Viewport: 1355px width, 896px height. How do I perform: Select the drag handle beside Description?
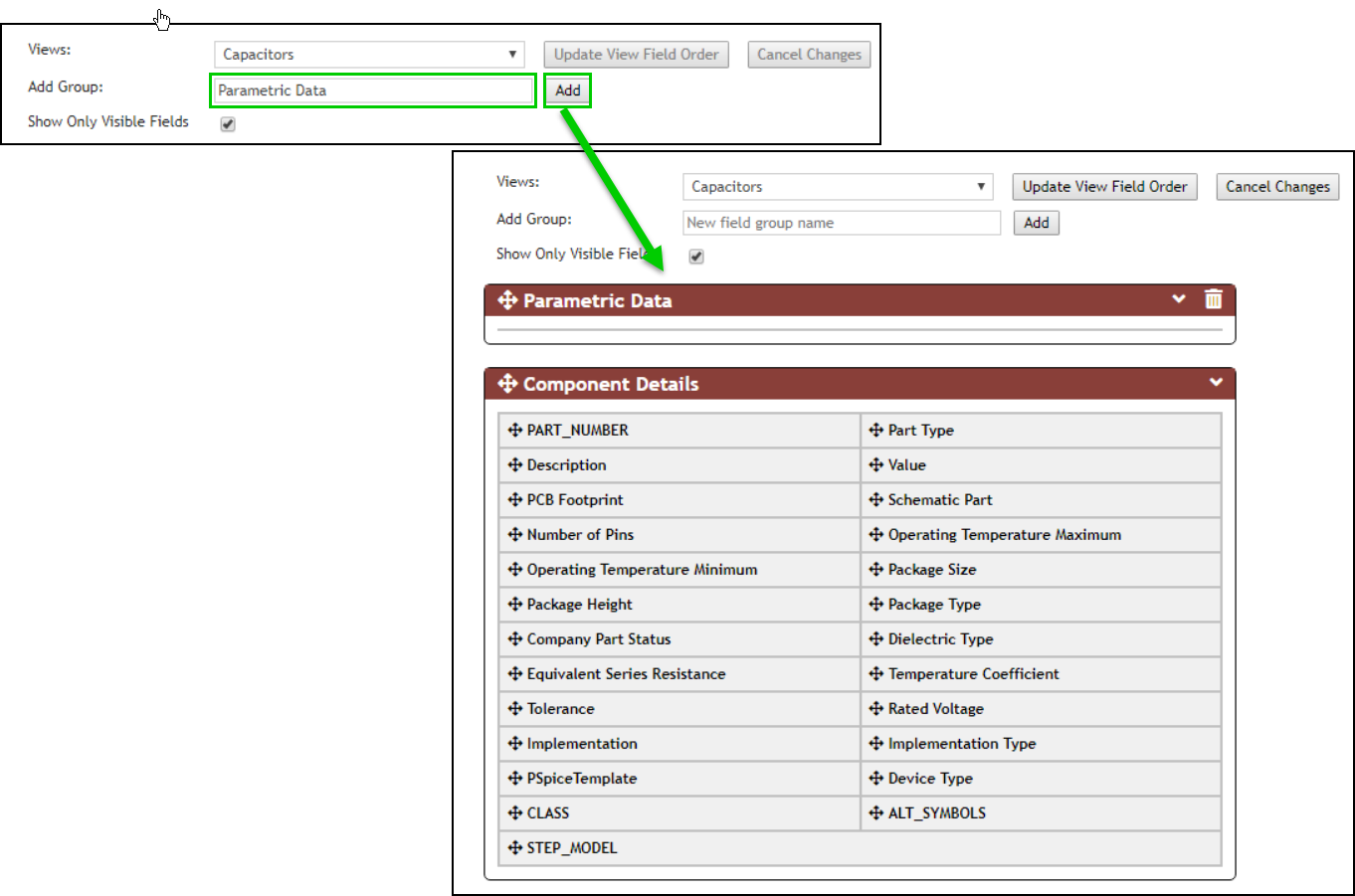(x=514, y=464)
